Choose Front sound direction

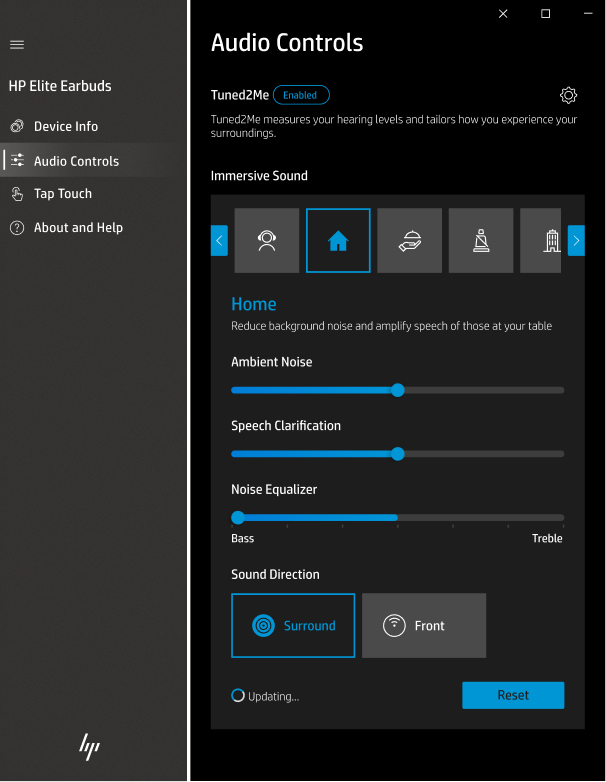424,625
